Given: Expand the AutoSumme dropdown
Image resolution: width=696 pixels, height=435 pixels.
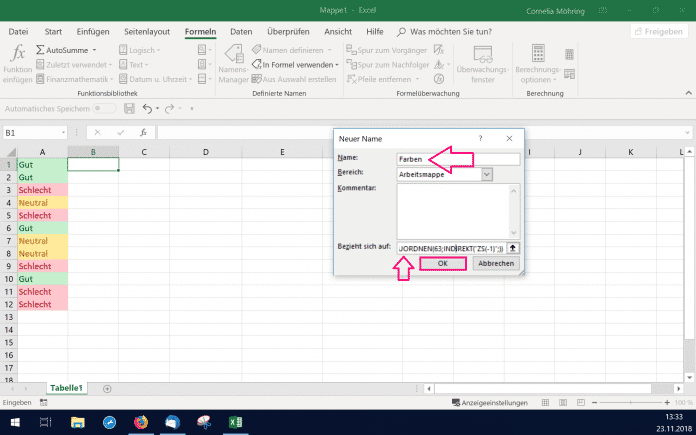Looking at the screenshot, I should [93, 49].
